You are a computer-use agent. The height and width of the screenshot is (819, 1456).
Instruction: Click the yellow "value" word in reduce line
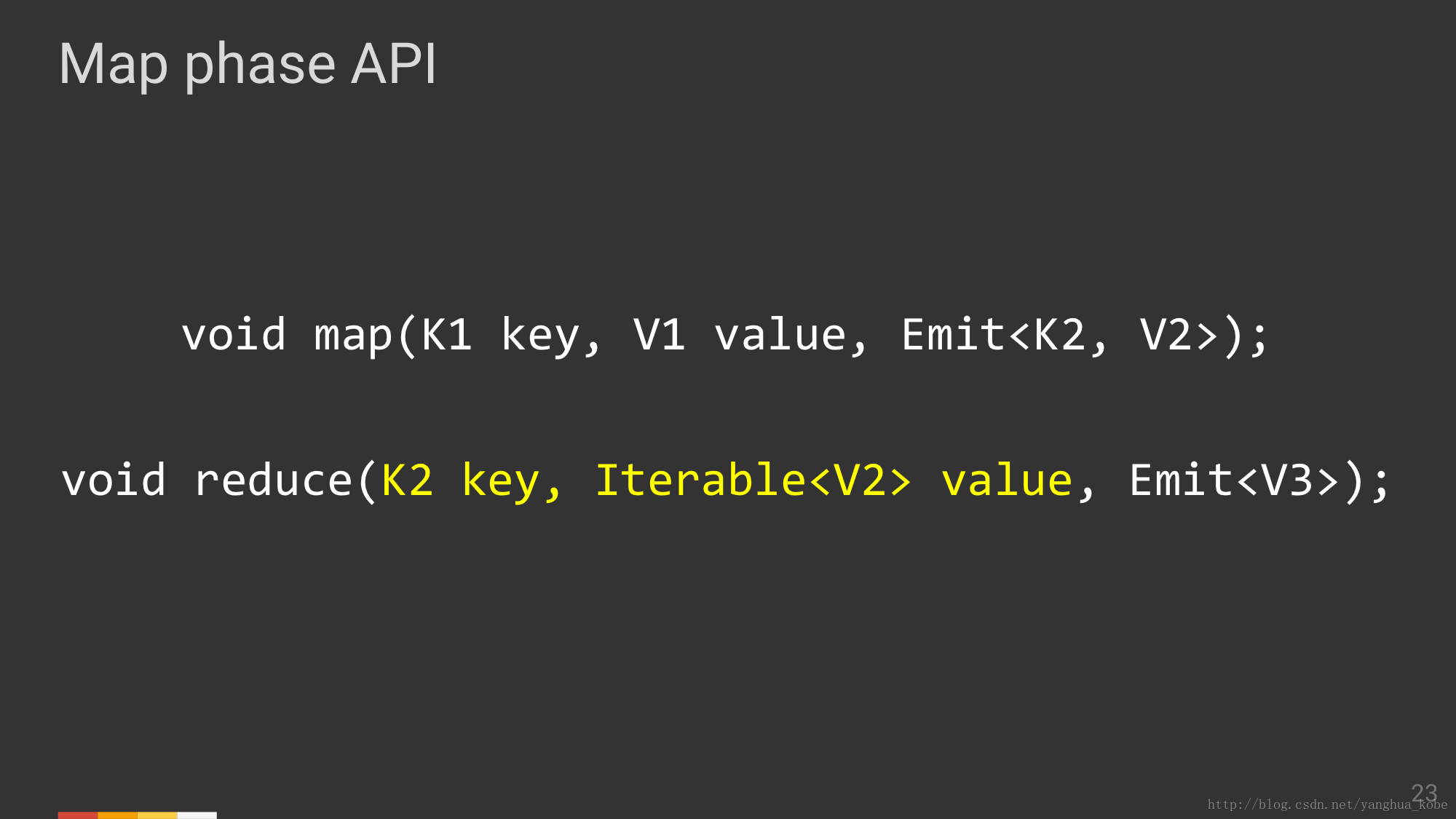click(x=1006, y=481)
